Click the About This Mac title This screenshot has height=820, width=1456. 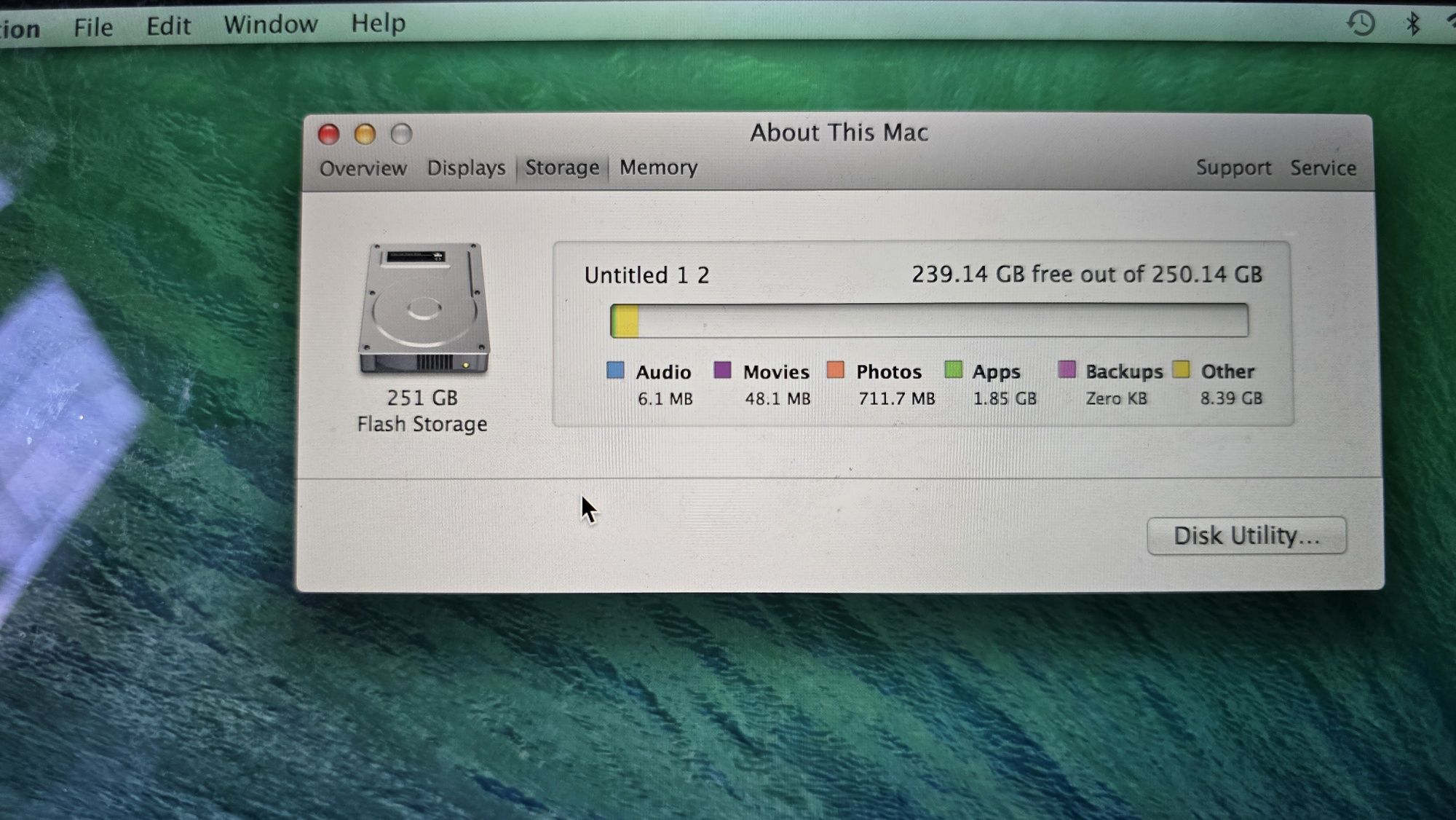pyautogui.click(x=839, y=133)
